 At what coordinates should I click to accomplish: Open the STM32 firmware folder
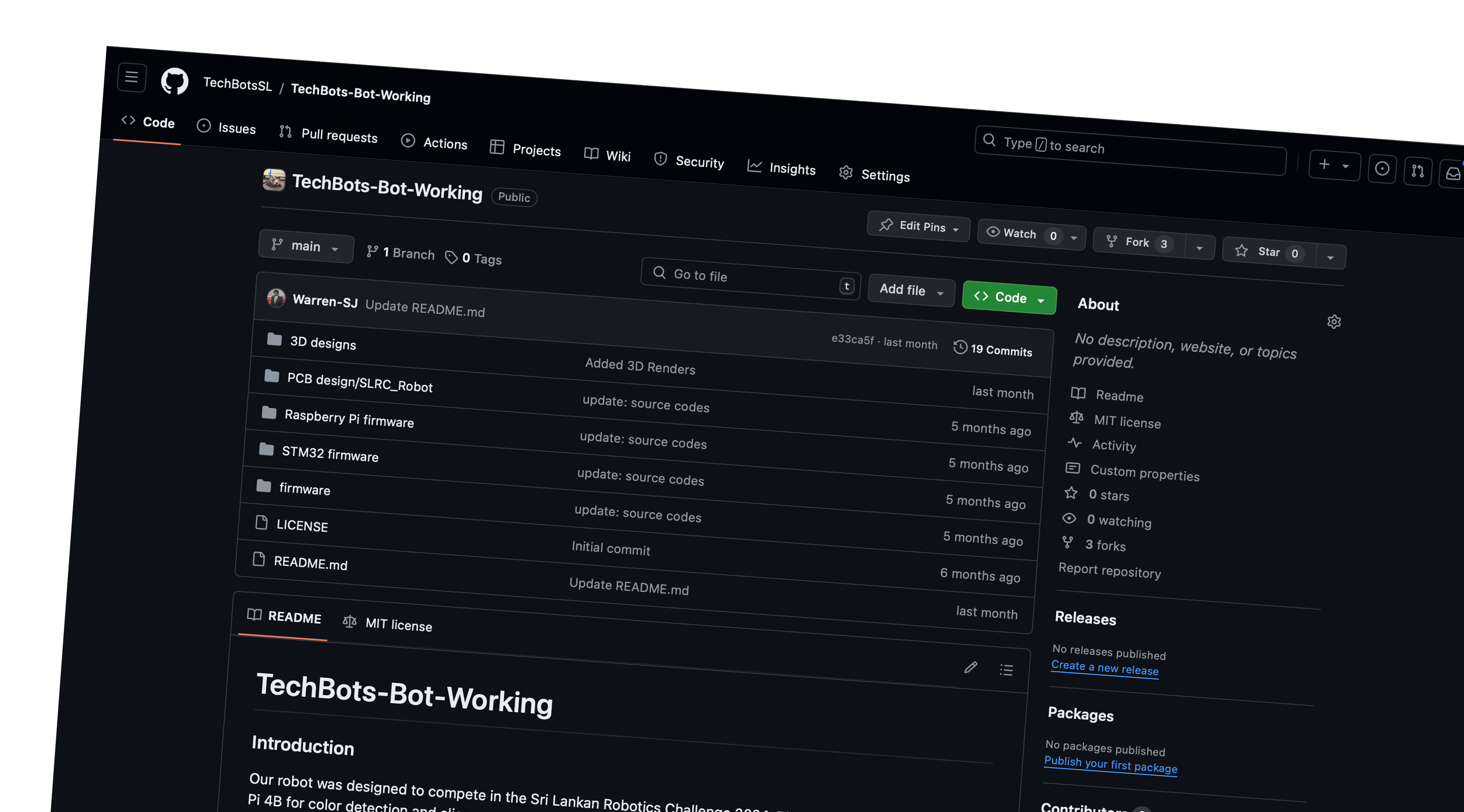(330, 453)
